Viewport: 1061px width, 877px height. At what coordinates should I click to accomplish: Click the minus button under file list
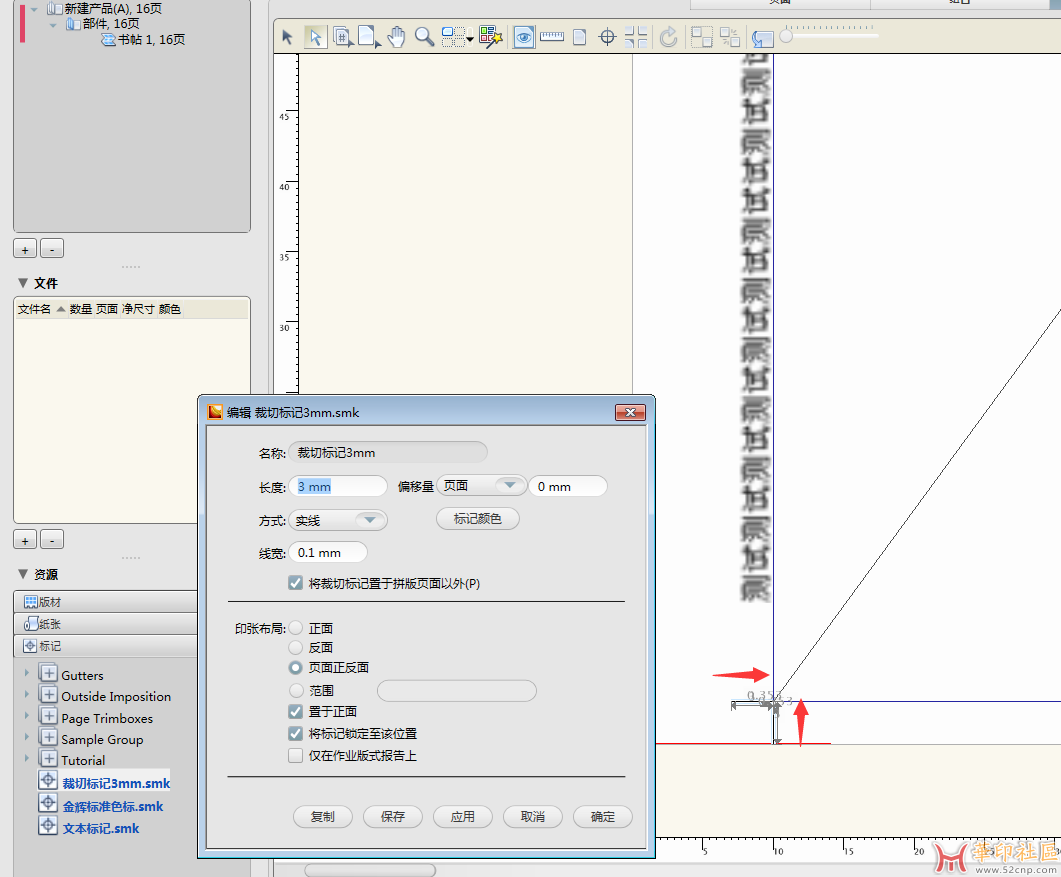pos(52,540)
